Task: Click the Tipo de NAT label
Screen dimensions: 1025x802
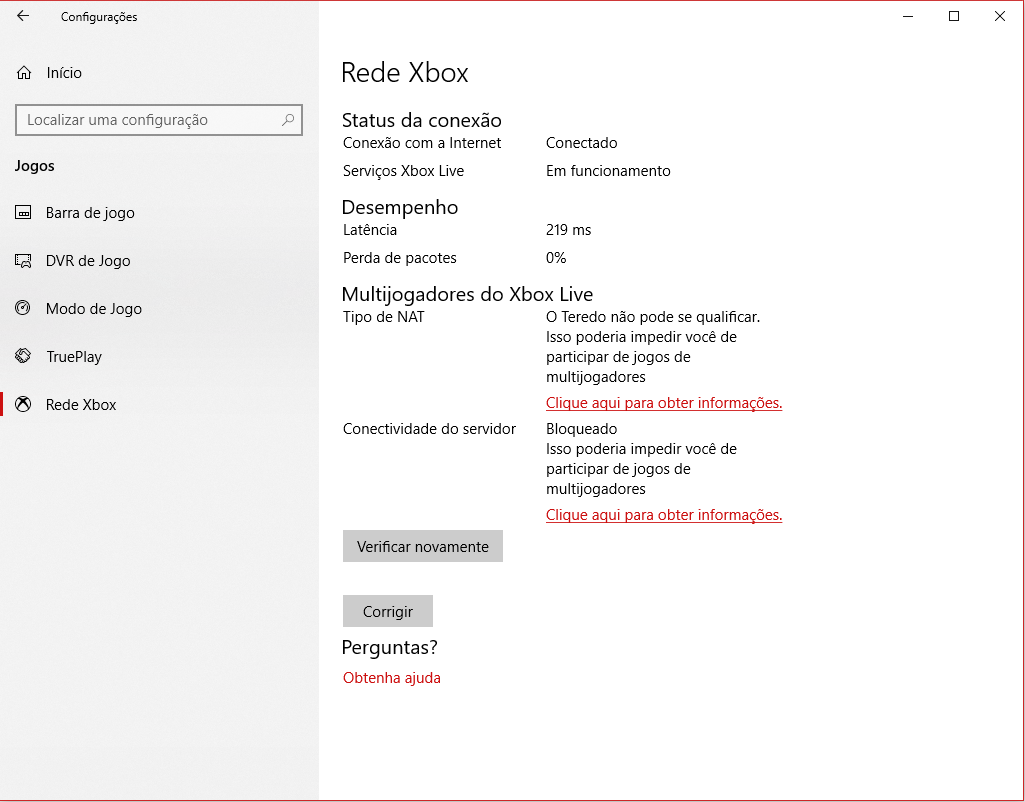Action: click(x=384, y=317)
